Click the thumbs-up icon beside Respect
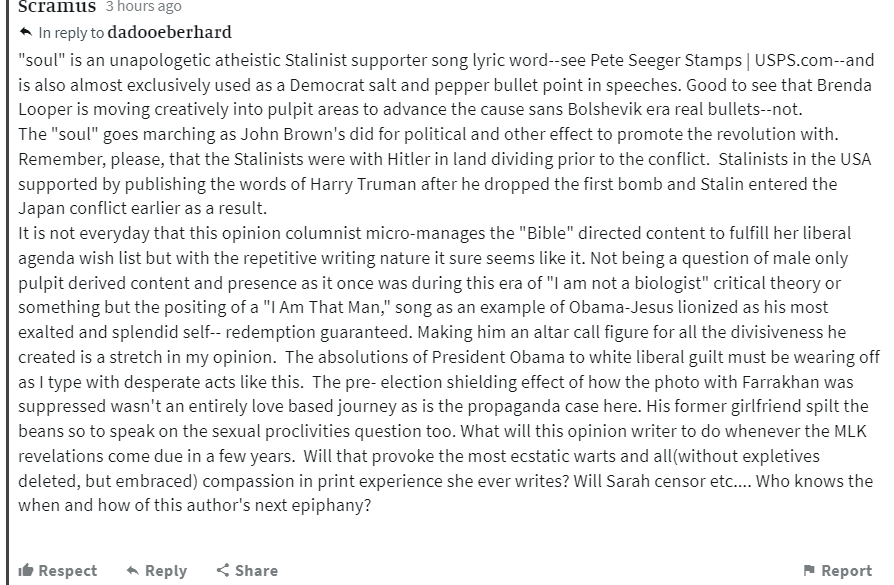This screenshot has height=585, width=894. [26, 570]
